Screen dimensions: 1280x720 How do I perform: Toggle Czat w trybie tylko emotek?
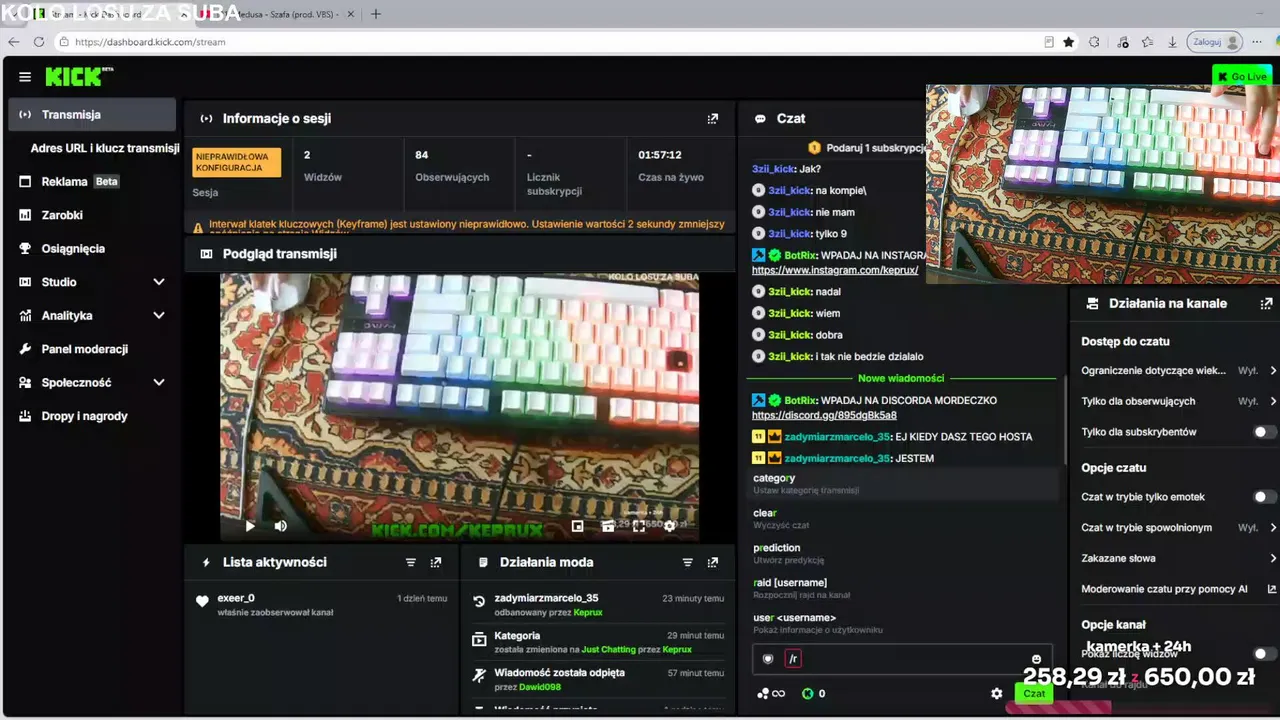(x=1265, y=497)
